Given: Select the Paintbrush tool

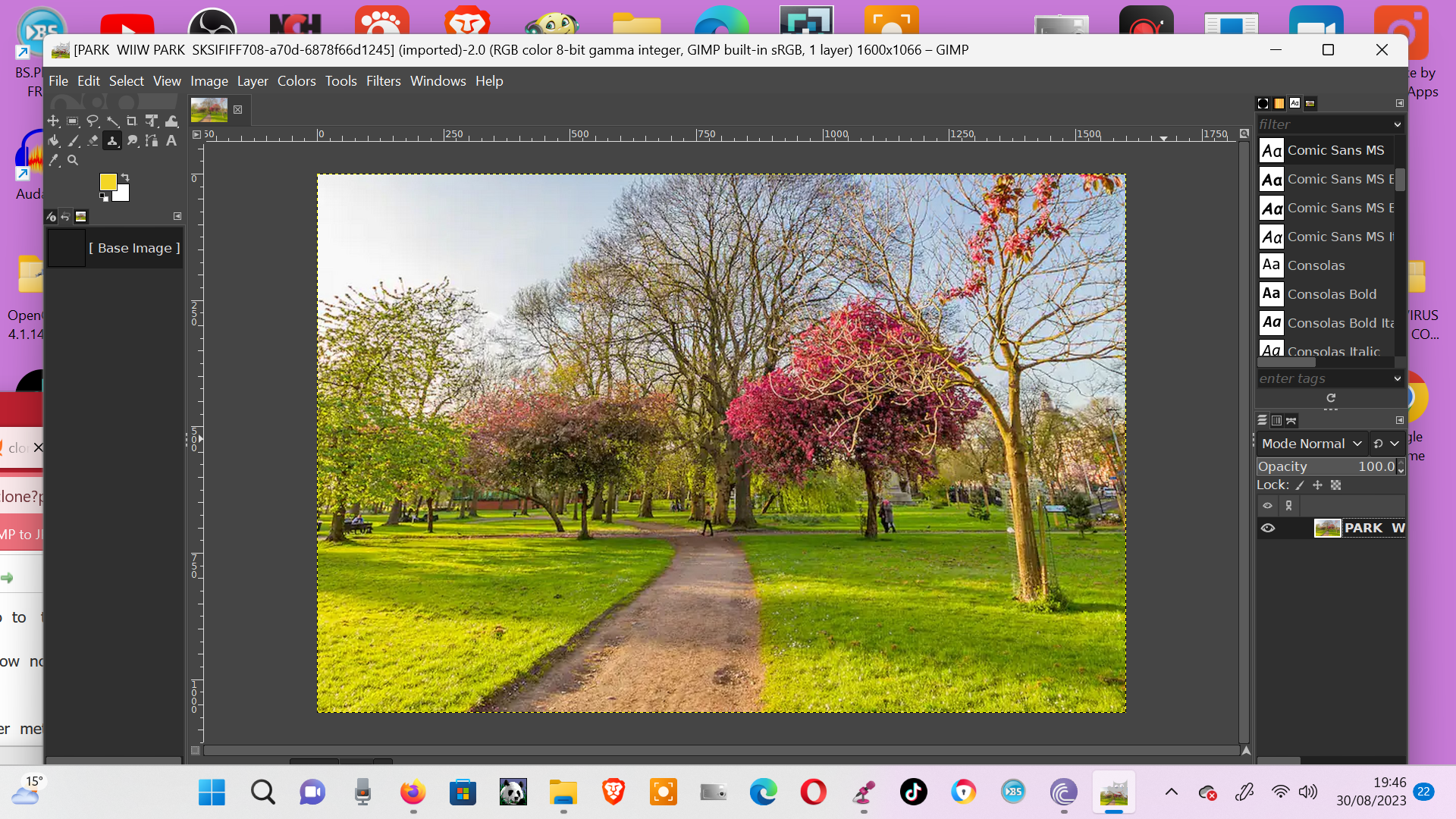Looking at the screenshot, I should click(73, 141).
